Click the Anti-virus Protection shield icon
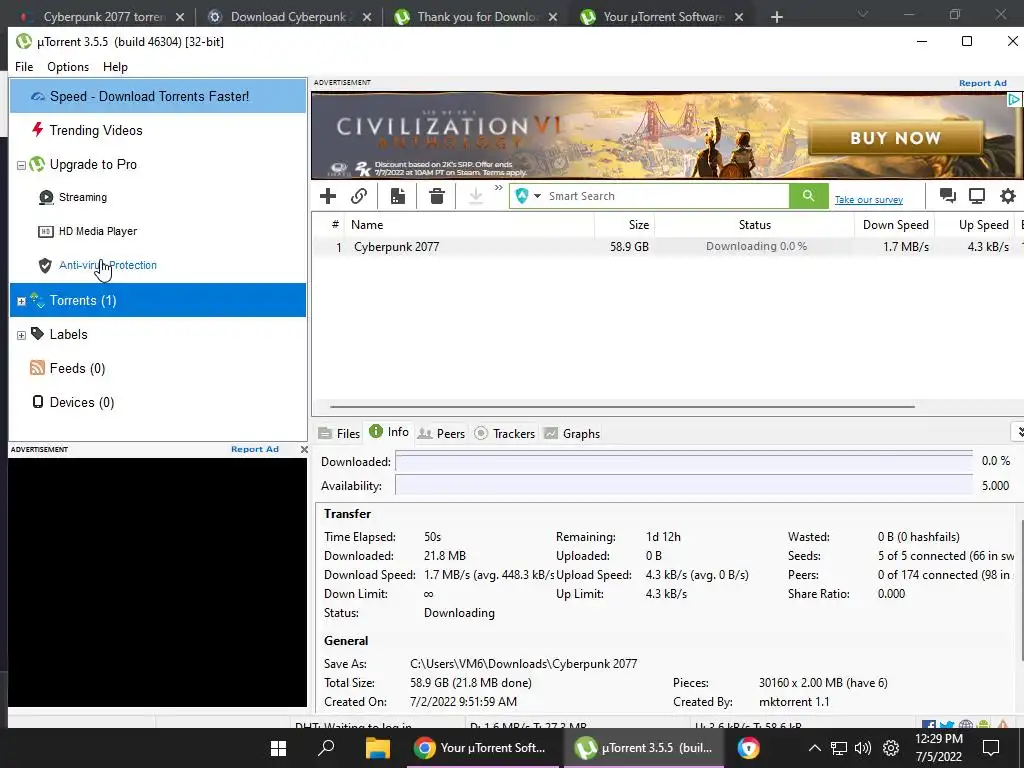Viewport: 1024px width, 768px height. (45, 265)
